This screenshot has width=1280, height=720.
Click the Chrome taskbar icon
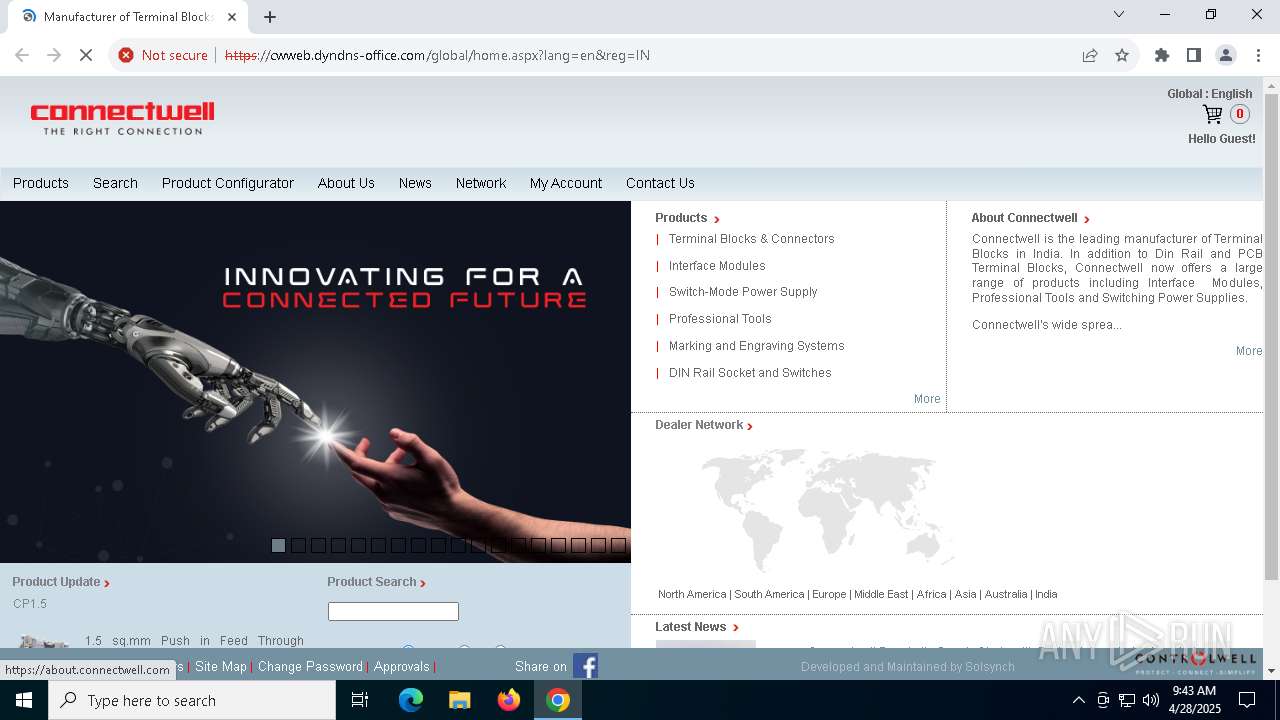[558, 700]
